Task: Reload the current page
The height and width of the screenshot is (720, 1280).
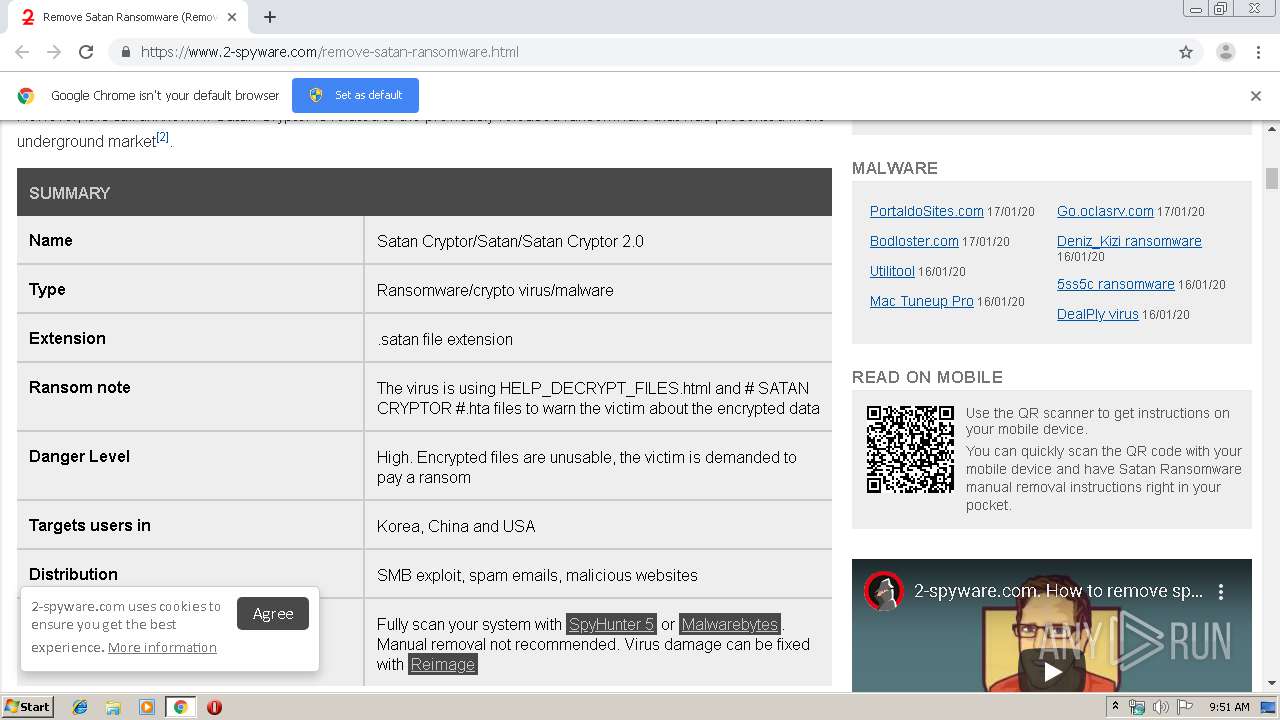Action: coord(86,52)
